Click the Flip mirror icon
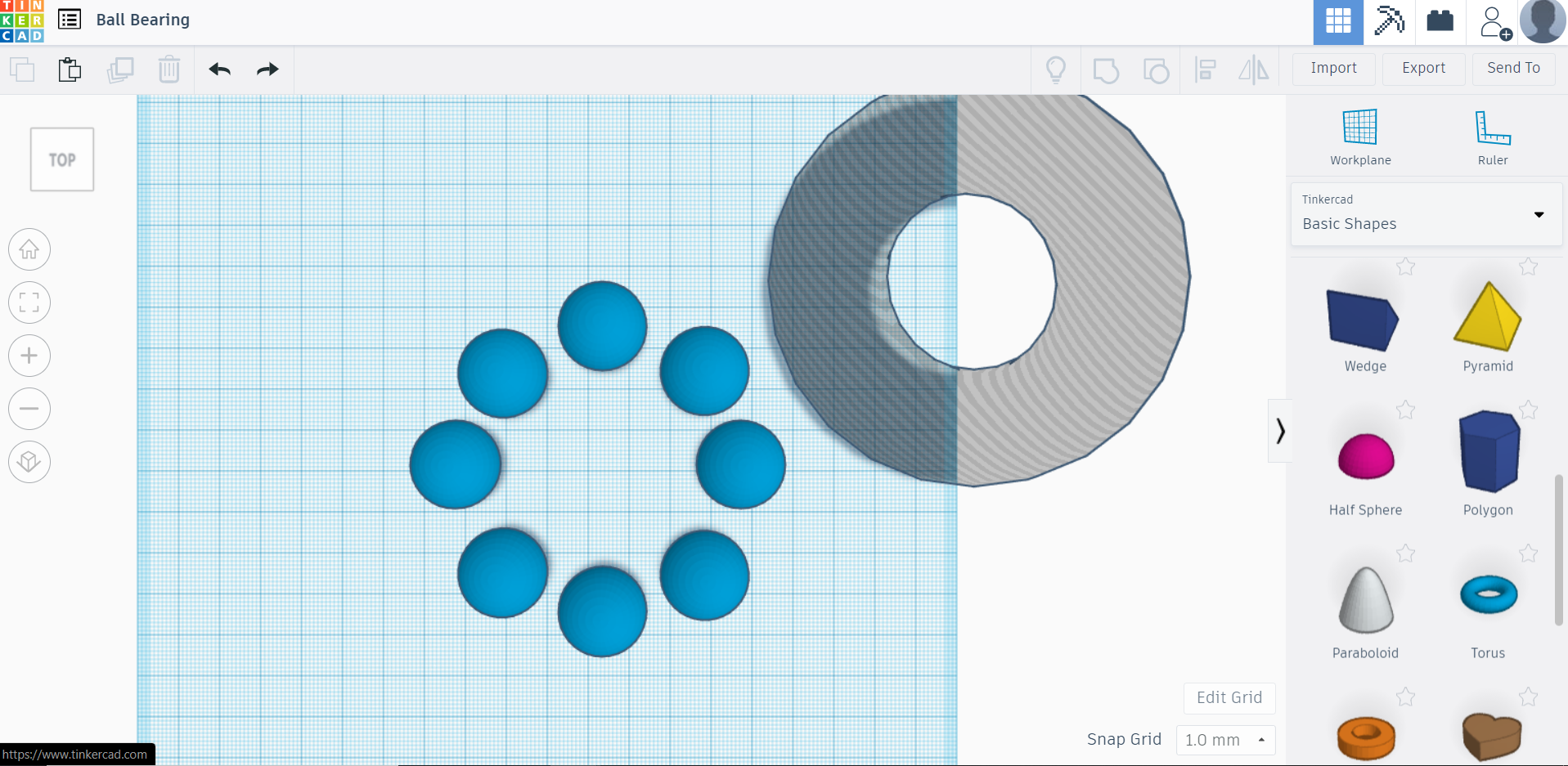Screen dimensions: 1568x766 pyautogui.click(x=1253, y=69)
